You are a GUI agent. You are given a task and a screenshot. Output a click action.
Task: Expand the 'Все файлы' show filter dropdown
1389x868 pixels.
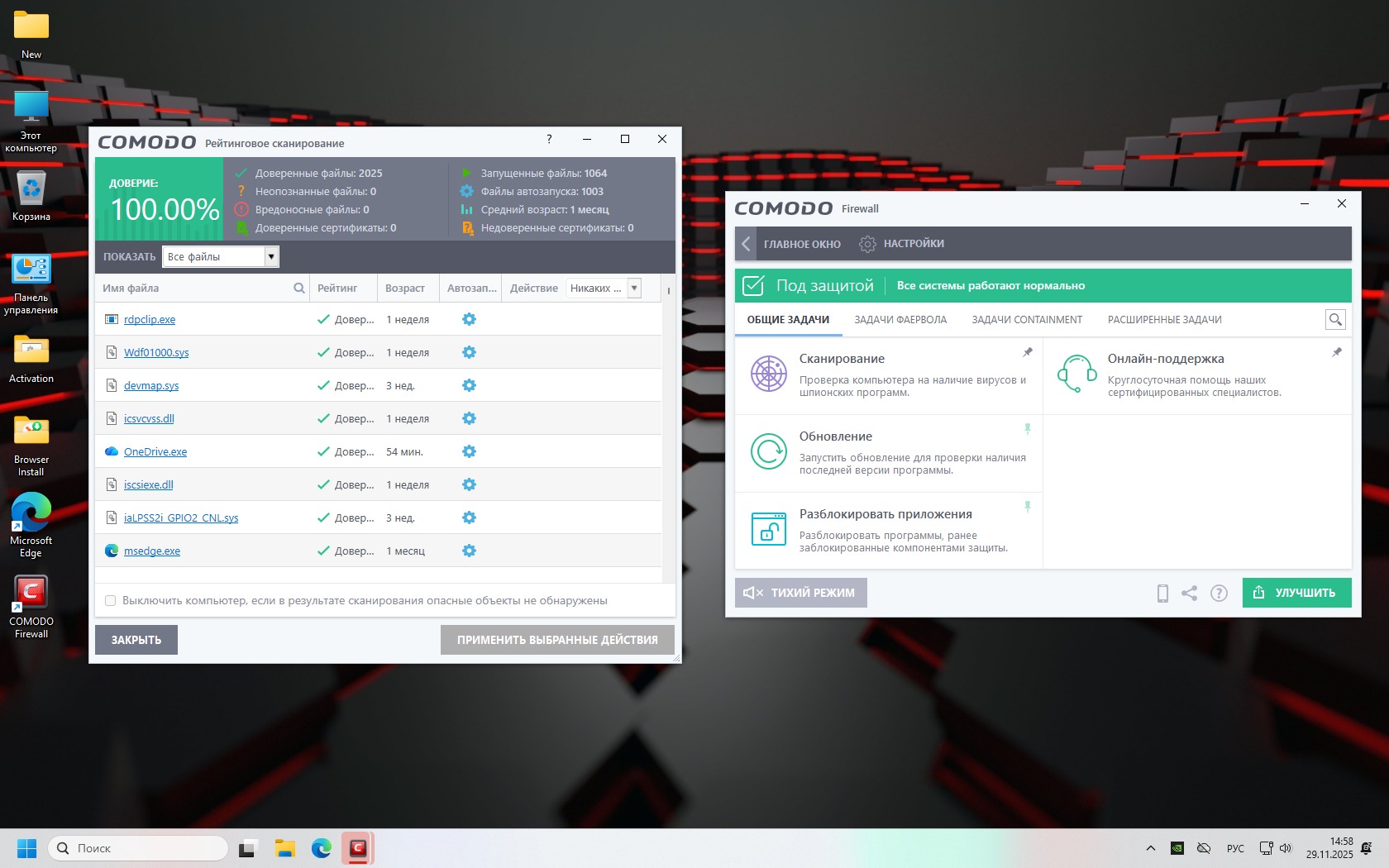tap(270, 257)
